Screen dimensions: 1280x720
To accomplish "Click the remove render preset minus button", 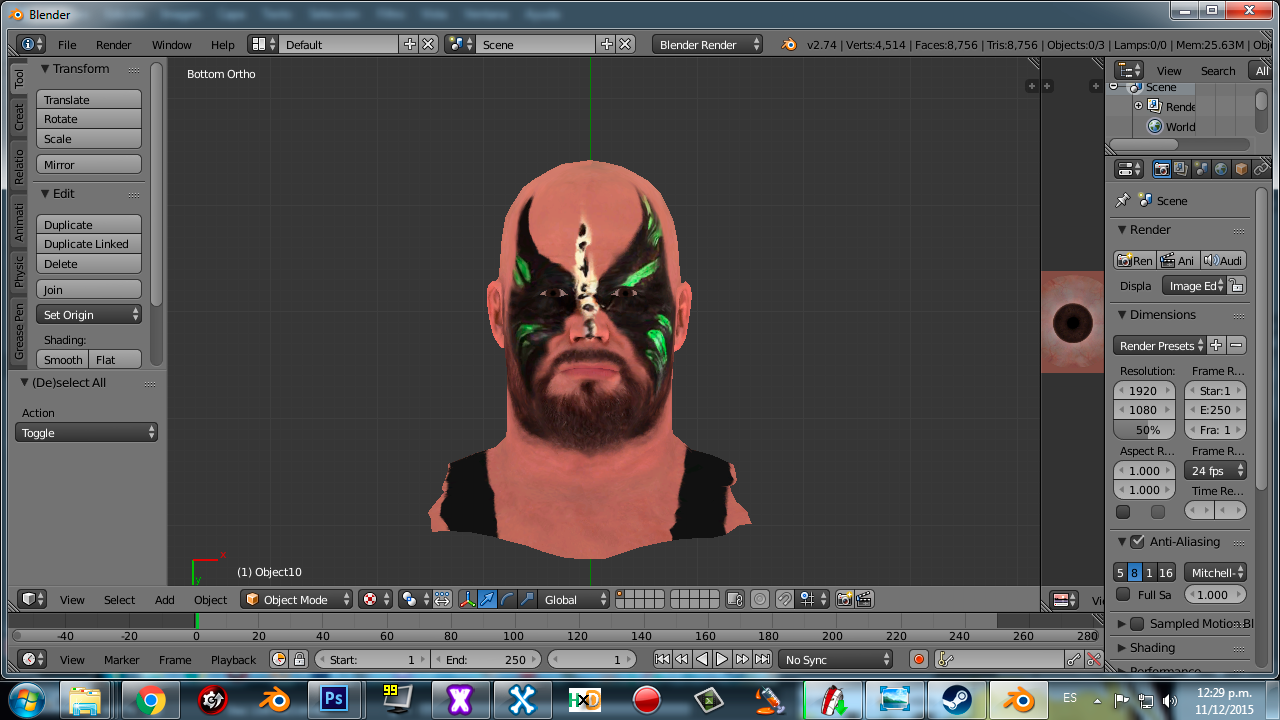I will click(x=1237, y=345).
